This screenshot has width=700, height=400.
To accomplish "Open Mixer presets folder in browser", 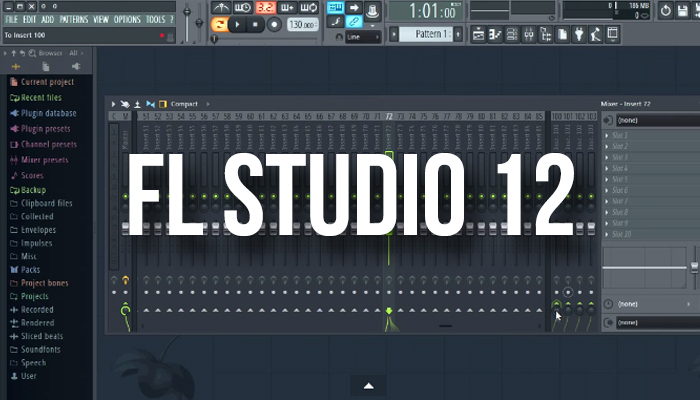I will (x=44, y=160).
